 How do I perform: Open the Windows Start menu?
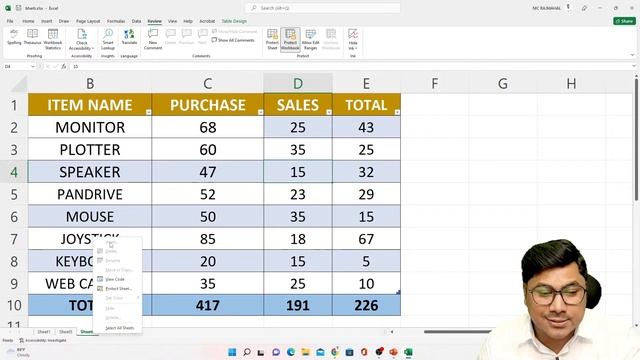coord(232,352)
